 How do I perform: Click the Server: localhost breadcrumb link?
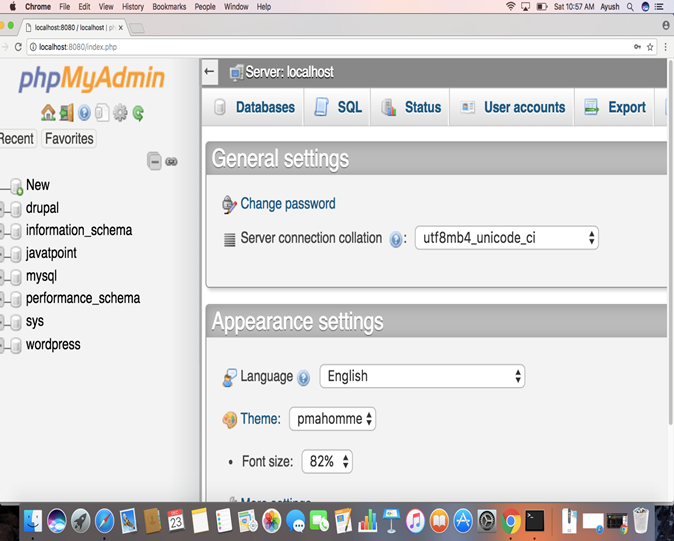pos(289,72)
